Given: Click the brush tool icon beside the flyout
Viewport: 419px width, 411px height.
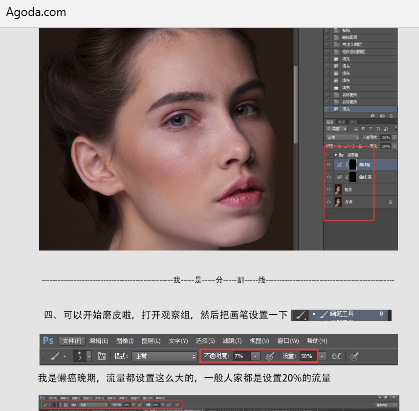Looking at the screenshot, I should pyautogui.click(x=300, y=315).
